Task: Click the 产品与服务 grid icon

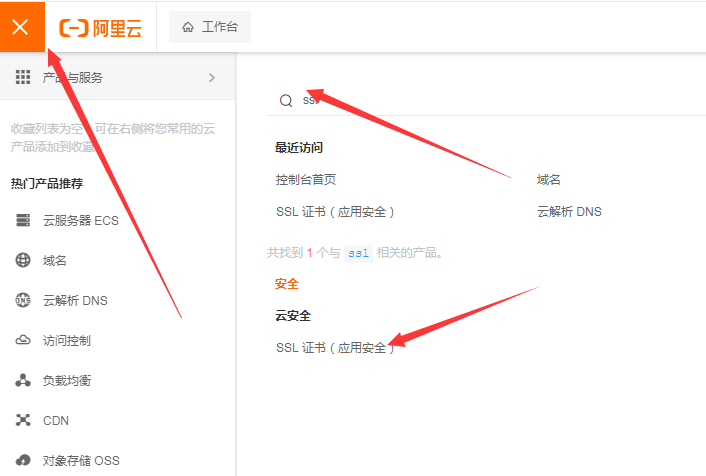Action: (23, 77)
